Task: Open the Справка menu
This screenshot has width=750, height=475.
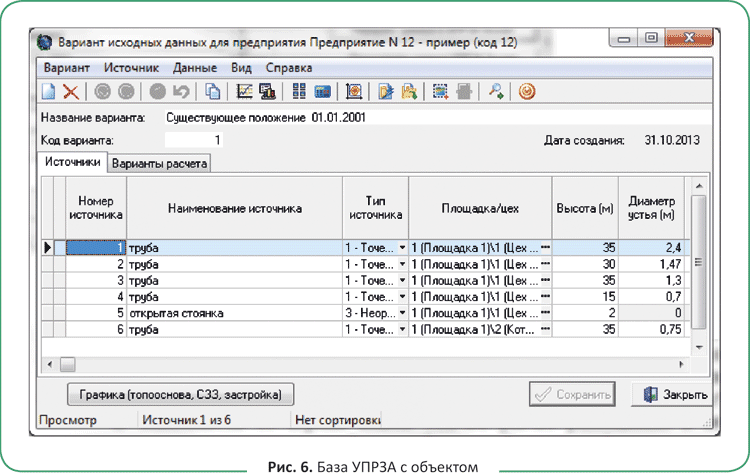Action: tap(289, 68)
